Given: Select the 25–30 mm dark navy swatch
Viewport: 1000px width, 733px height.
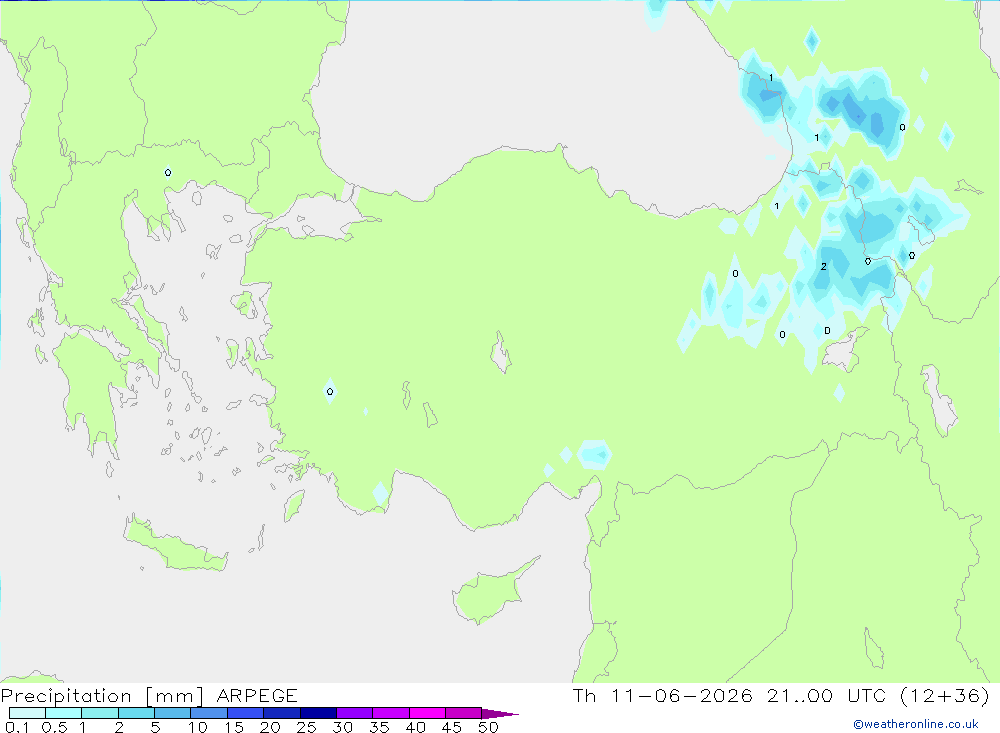Looking at the screenshot, I should (318, 713).
